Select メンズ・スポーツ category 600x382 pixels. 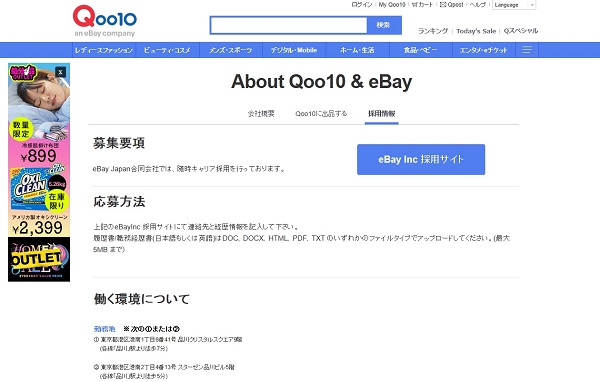coord(231,50)
